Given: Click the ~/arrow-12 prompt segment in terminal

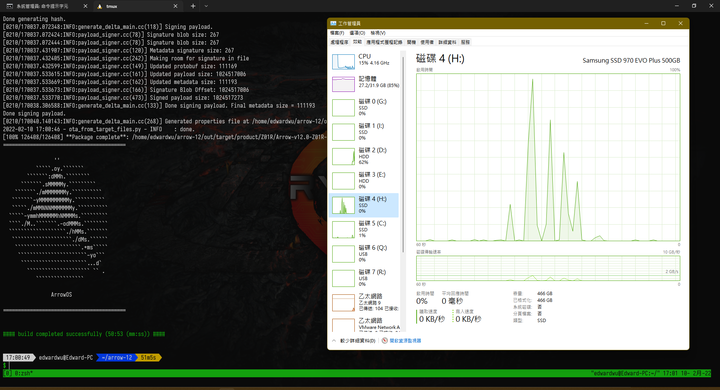Looking at the screenshot, I should coord(117,357).
